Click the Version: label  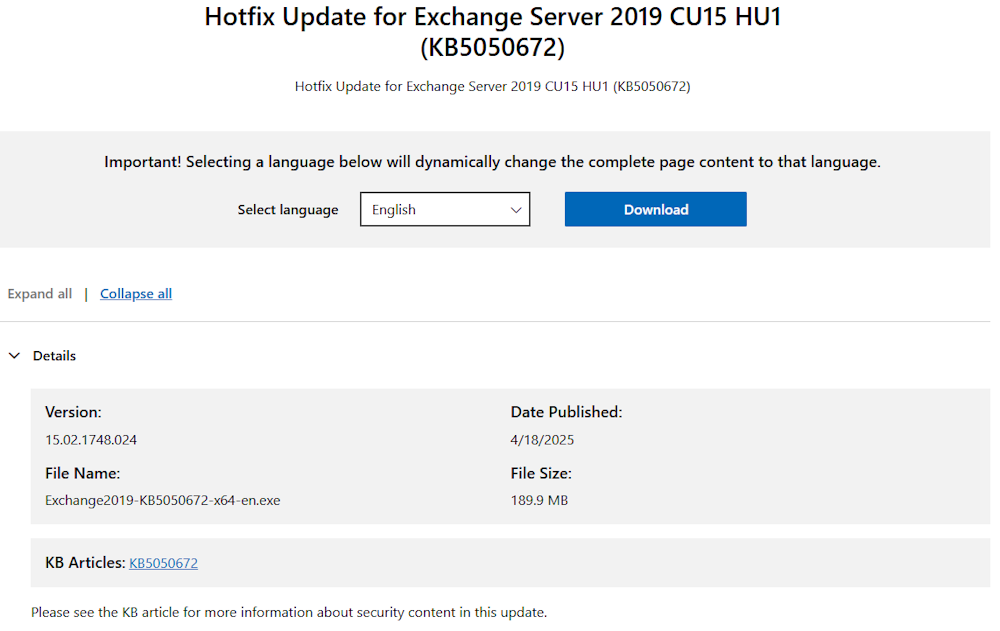(73, 412)
